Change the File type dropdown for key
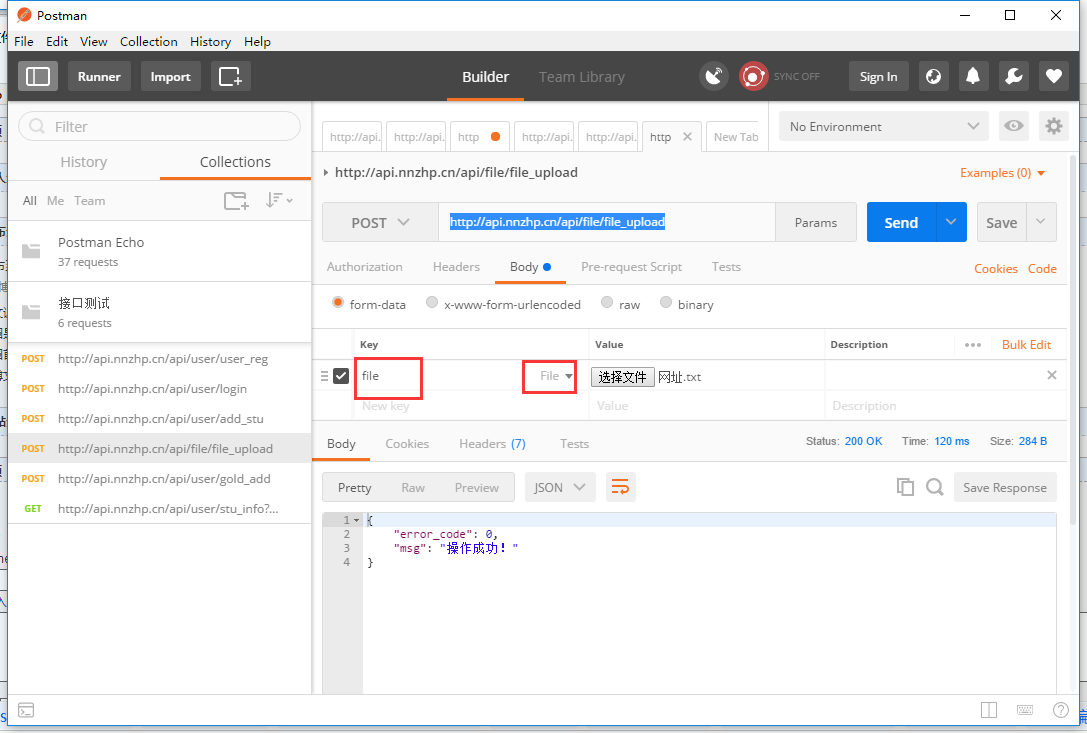This screenshot has height=733, width=1087. point(556,376)
